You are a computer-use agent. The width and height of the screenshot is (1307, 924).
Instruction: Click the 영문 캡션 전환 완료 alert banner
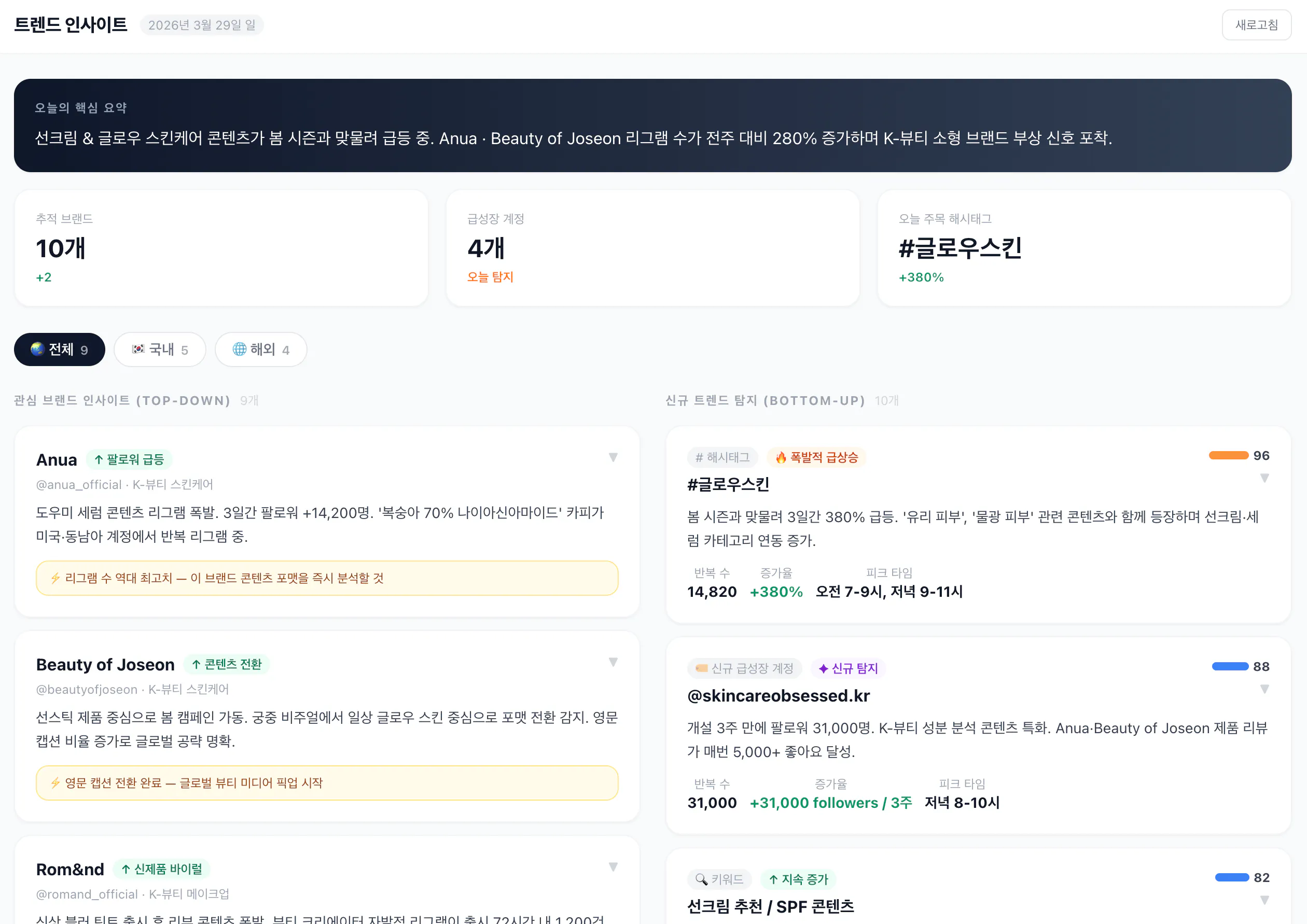click(327, 783)
